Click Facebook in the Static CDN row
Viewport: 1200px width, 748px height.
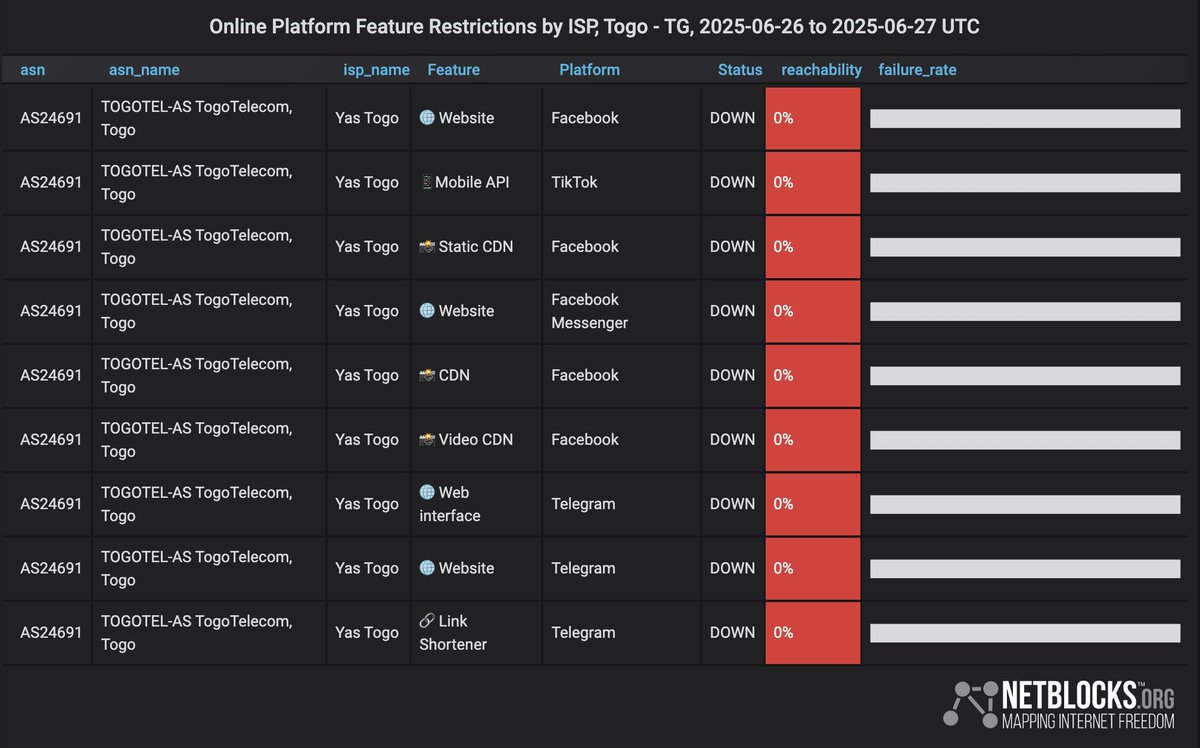(x=585, y=246)
